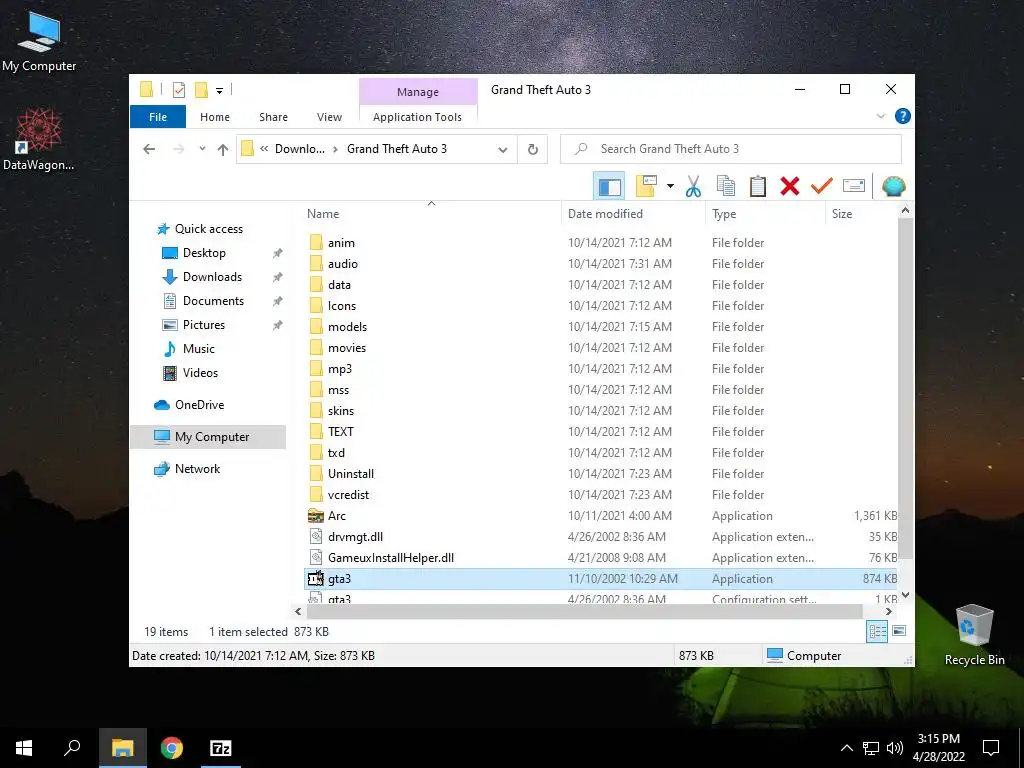
Task: Open Music in navigation pane
Action: point(199,349)
